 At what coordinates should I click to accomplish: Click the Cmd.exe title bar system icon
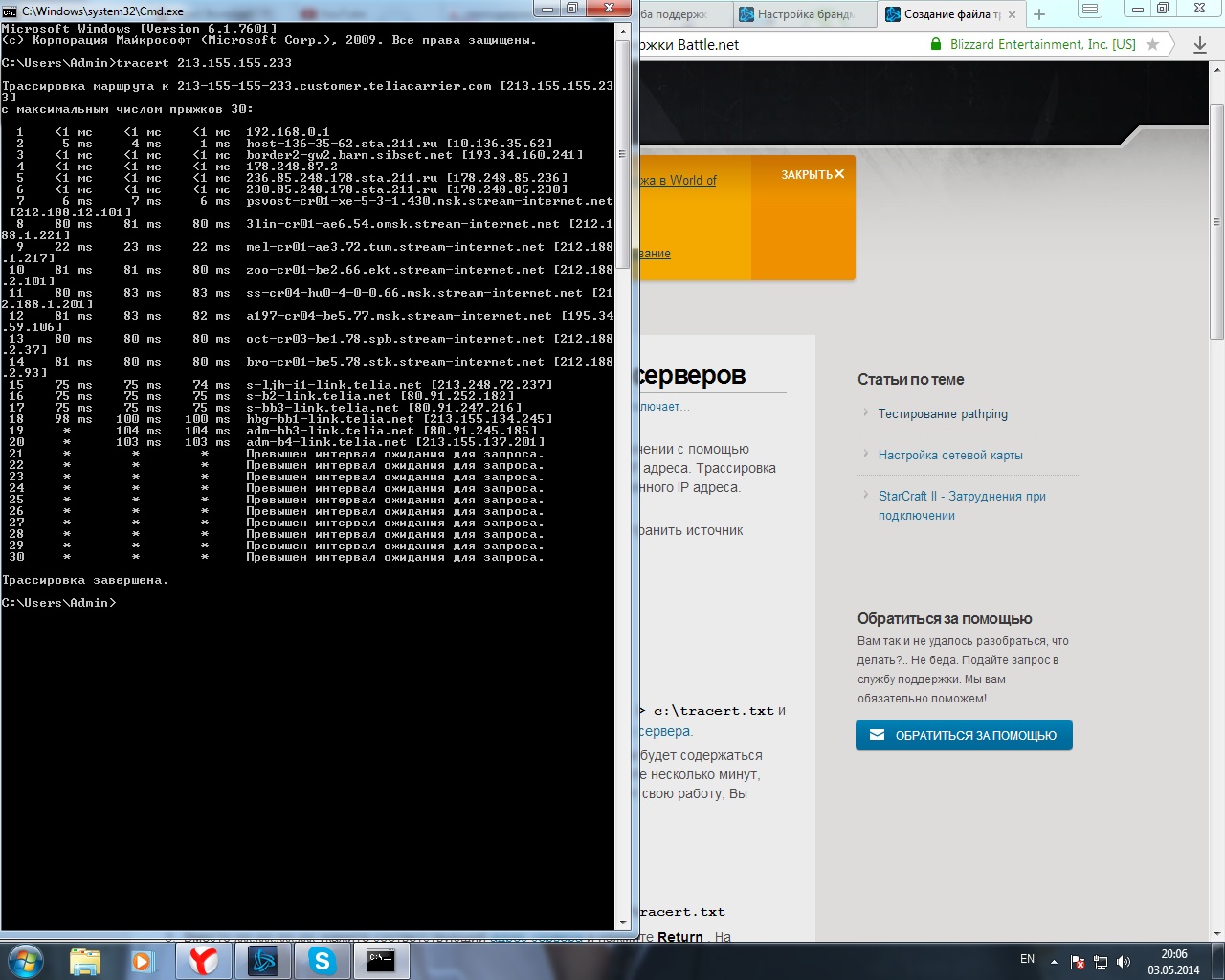click(11, 11)
